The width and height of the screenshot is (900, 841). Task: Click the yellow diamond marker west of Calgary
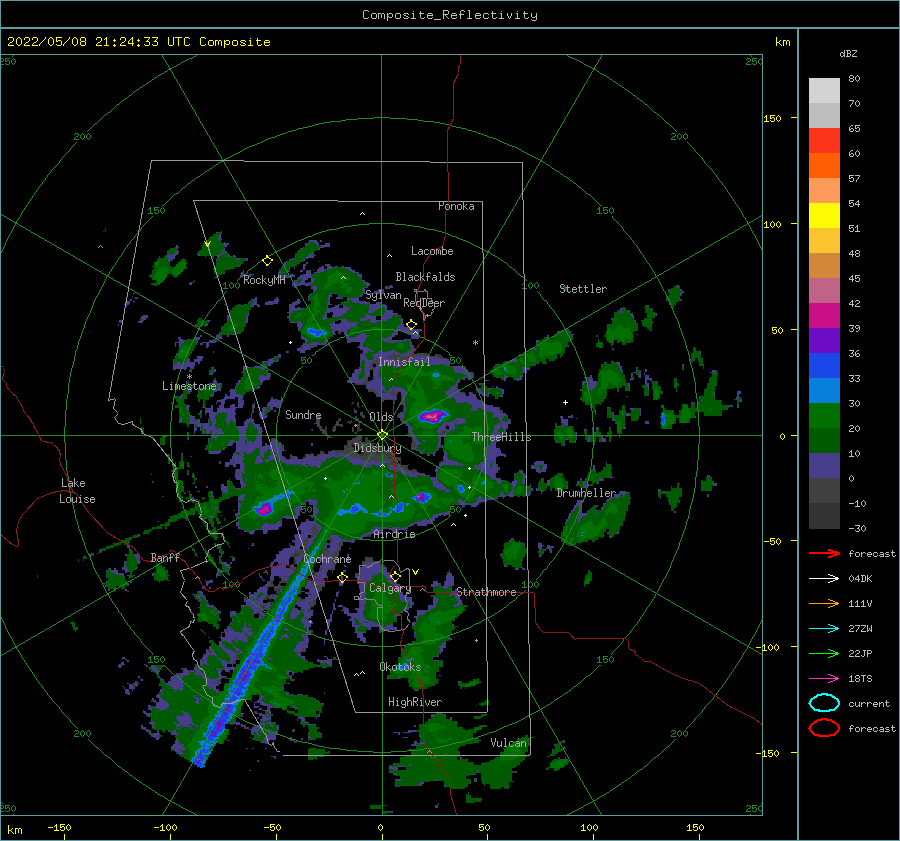tap(343, 577)
